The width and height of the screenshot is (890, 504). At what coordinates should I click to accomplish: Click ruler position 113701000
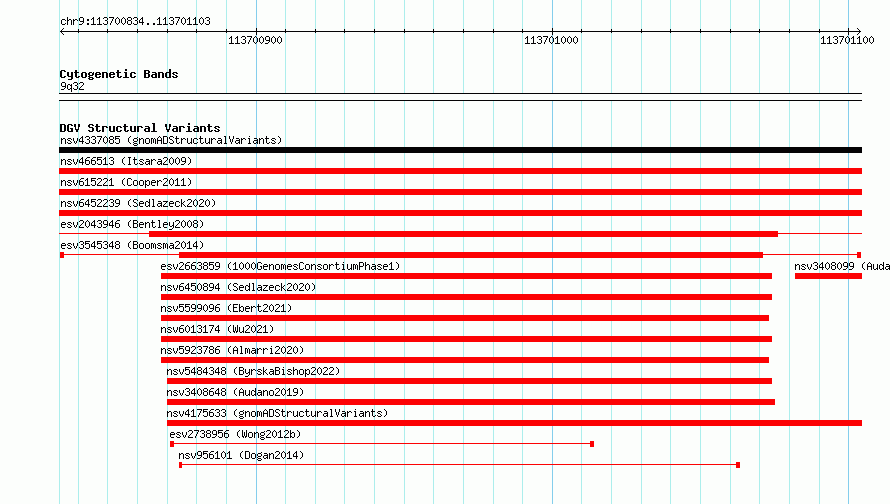551,40
